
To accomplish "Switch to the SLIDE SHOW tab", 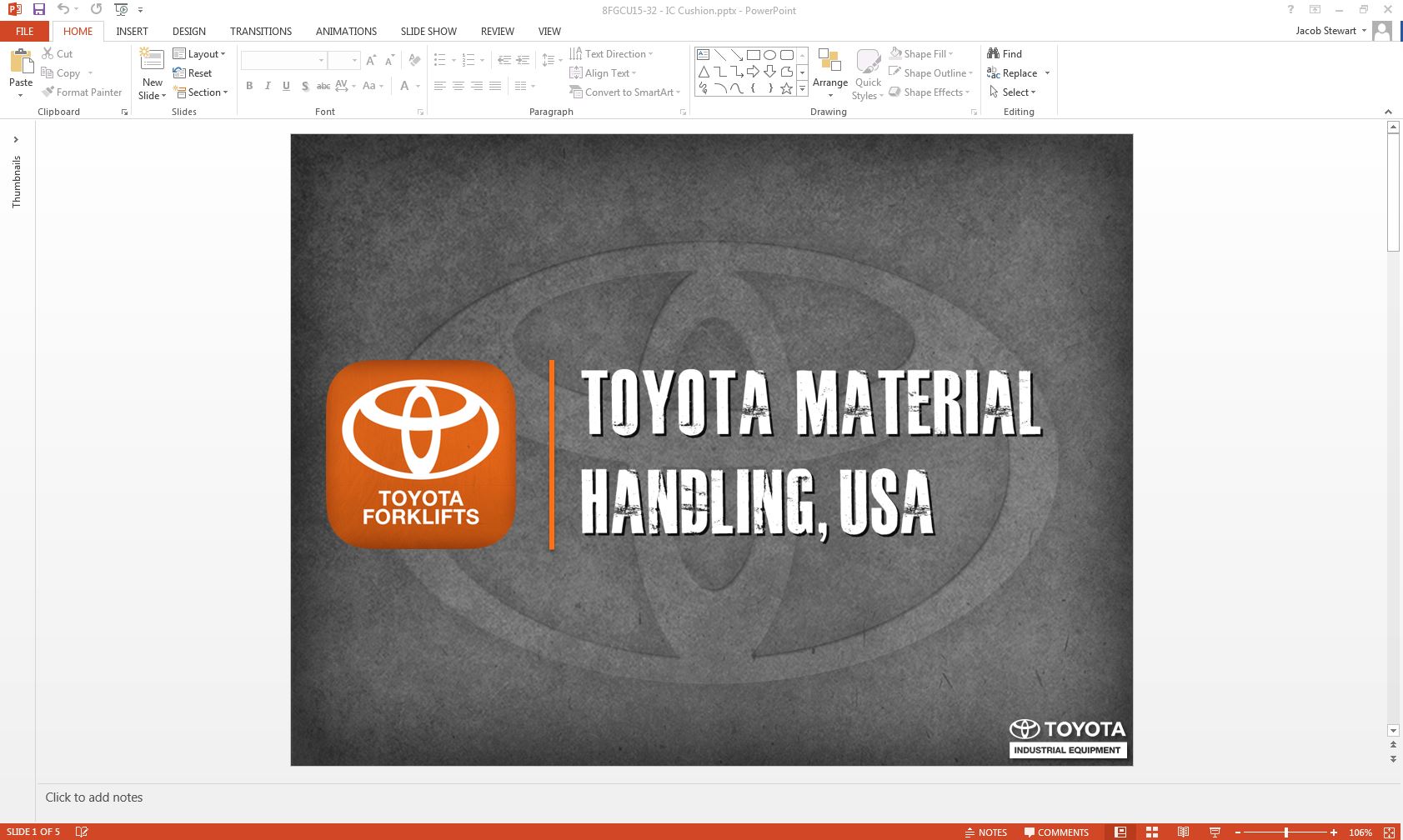I will (428, 32).
